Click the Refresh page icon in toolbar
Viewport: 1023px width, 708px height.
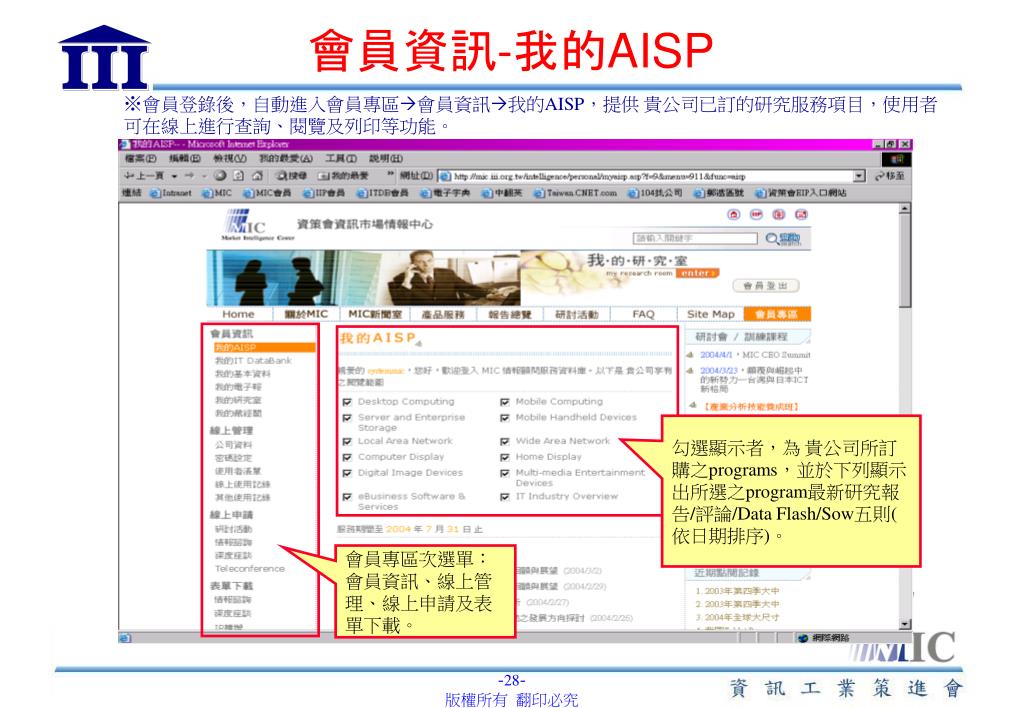(239, 176)
